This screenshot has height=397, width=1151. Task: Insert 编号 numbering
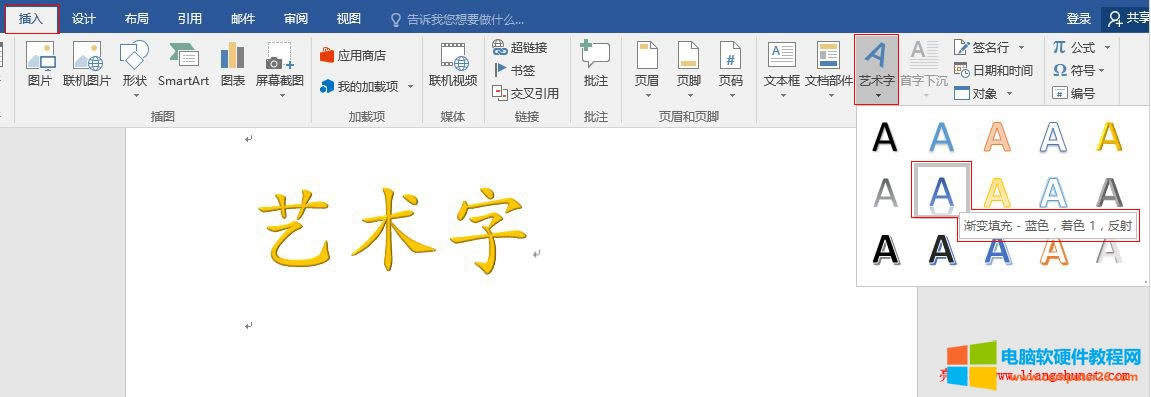click(1074, 93)
